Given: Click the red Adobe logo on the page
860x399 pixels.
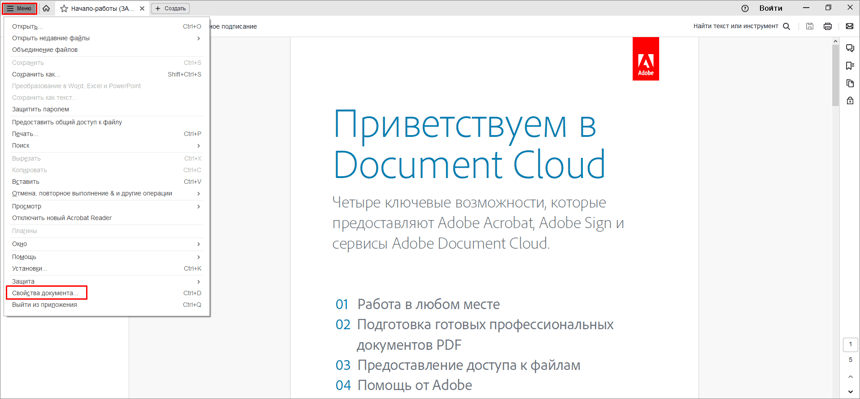Looking at the screenshot, I should [646, 59].
